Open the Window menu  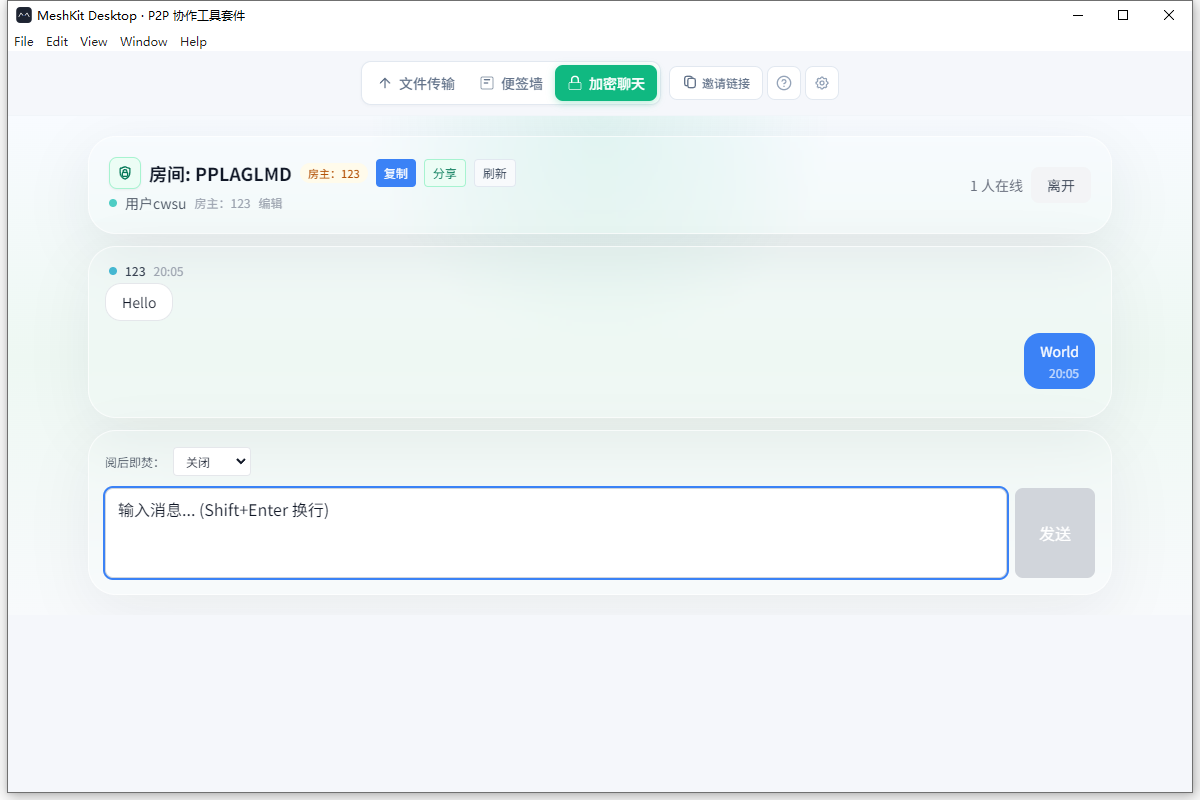point(144,42)
